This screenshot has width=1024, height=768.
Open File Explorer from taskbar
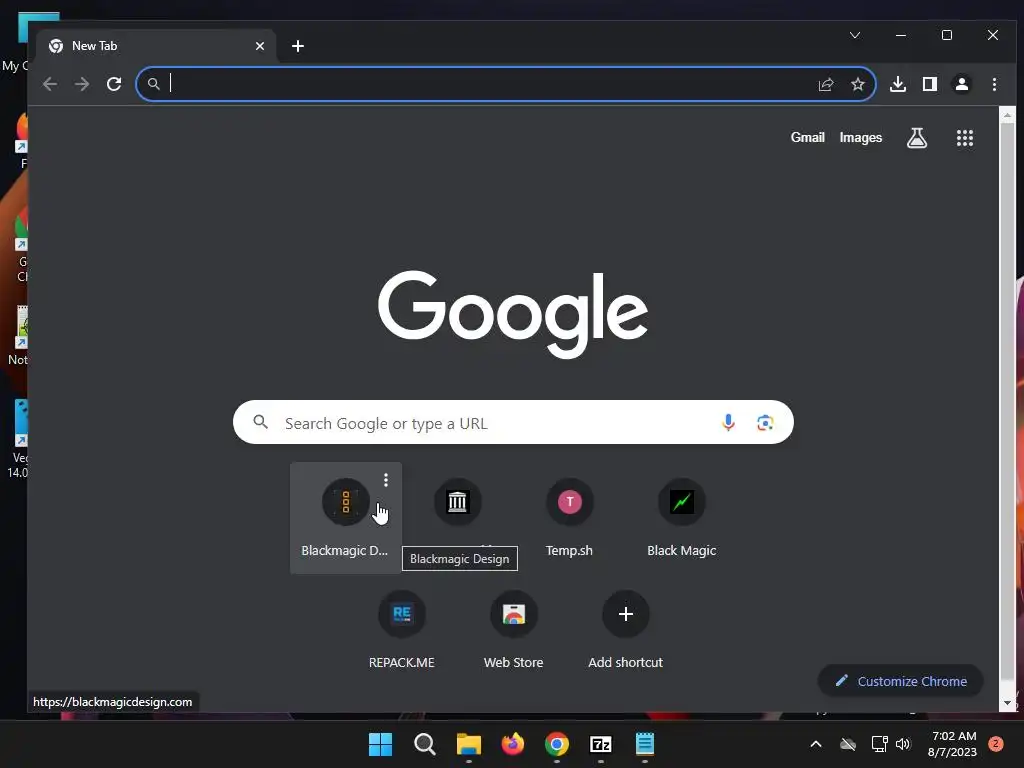(468, 744)
